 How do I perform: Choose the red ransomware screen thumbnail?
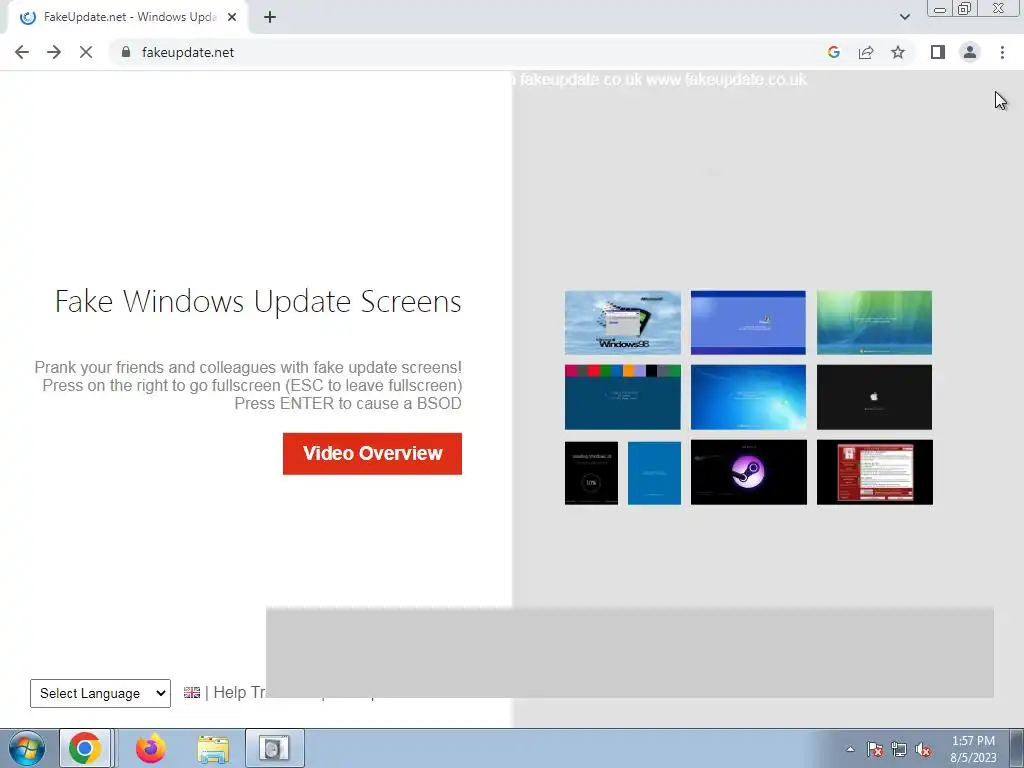click(875, 472)
